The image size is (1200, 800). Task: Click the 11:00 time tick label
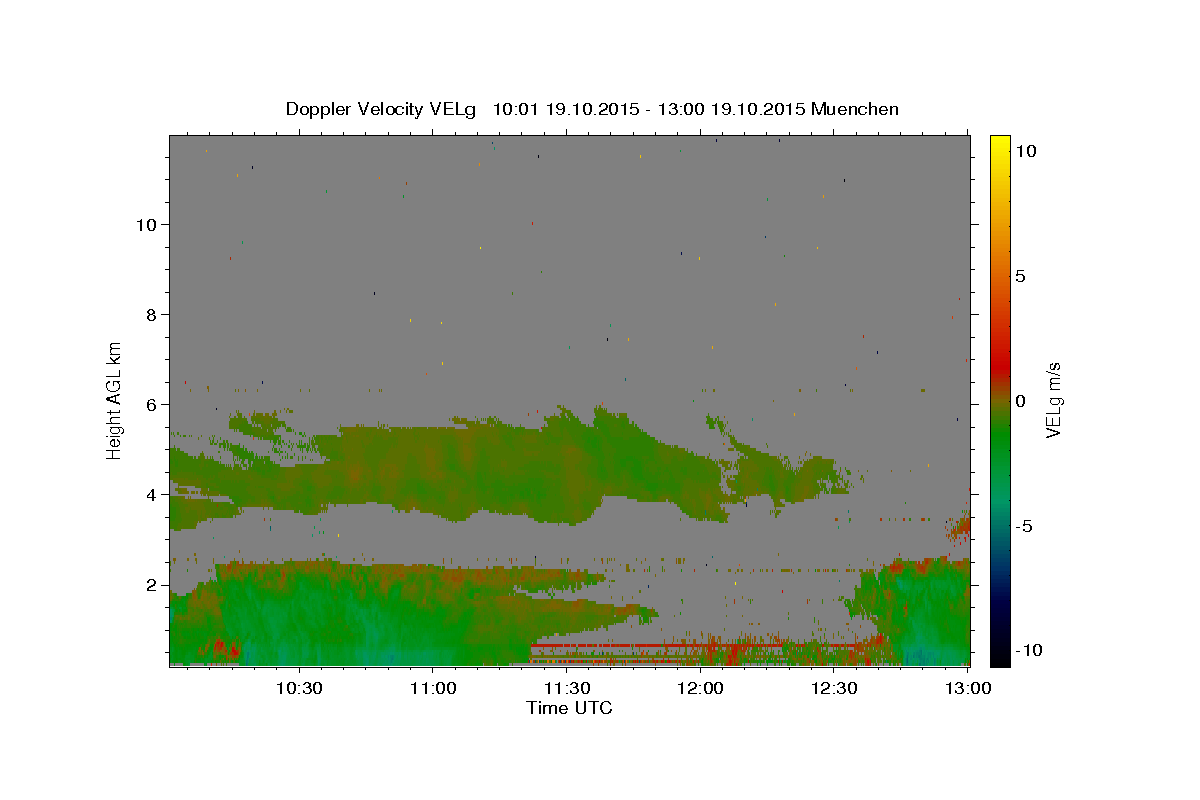pyautogui.click(x=433, y=688)
